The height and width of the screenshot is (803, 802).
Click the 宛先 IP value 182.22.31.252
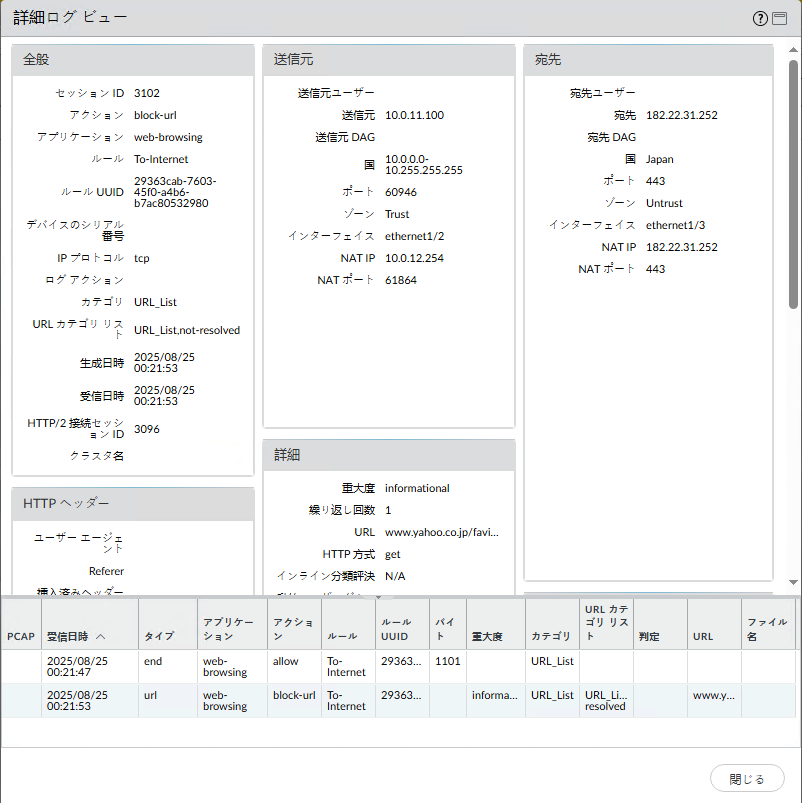pos(681,115)
